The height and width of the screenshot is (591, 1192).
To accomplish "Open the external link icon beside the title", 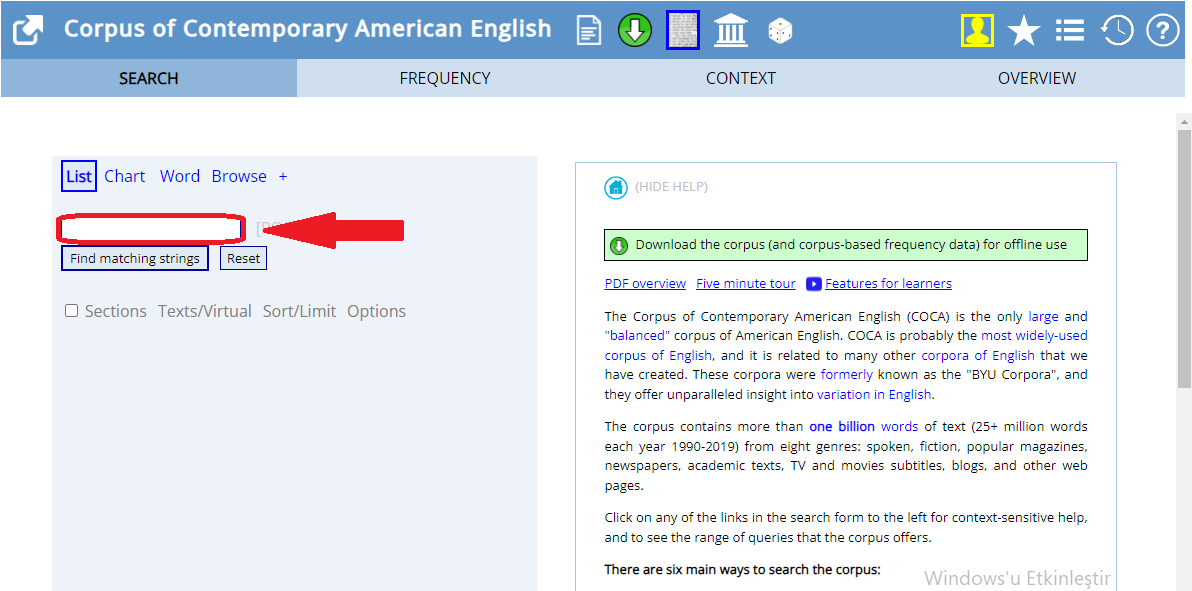I will click(28, 30).
